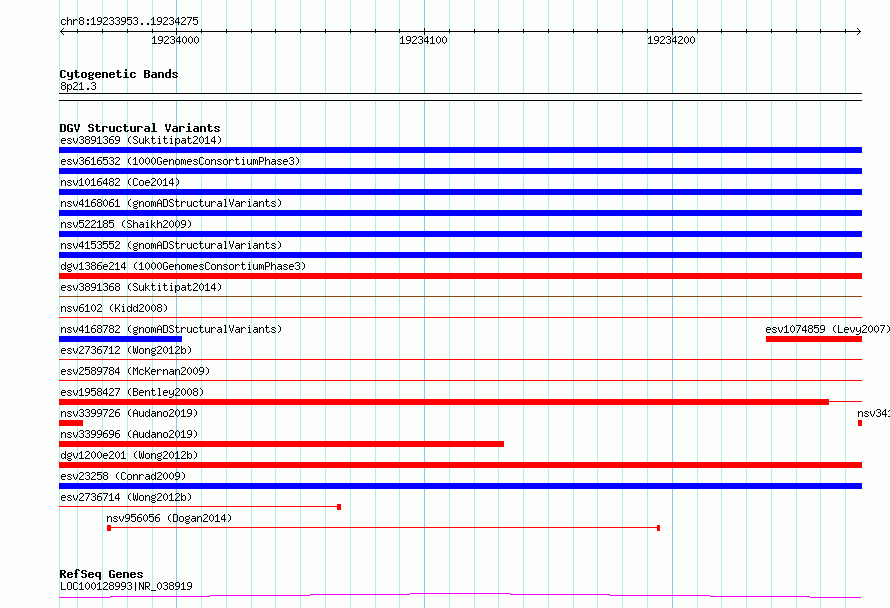
Task: Click the short red bar under nsv3399726
Action: 71,423
